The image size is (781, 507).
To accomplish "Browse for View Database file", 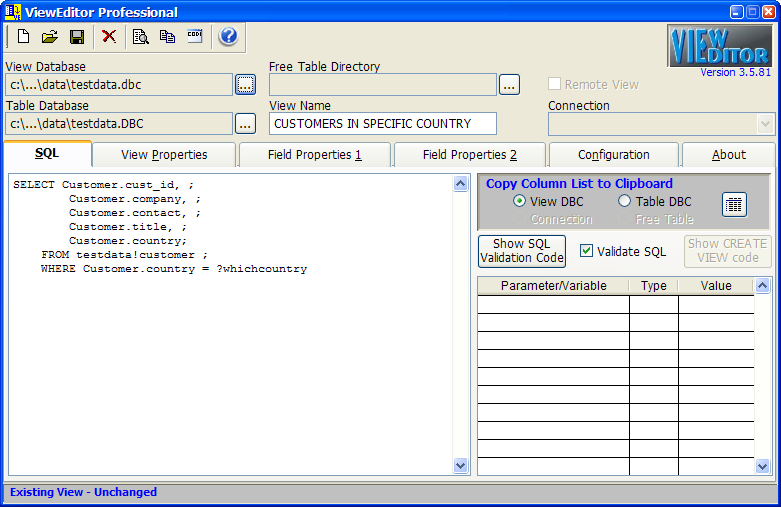I will pyautogui.click(x=245, y=85).
